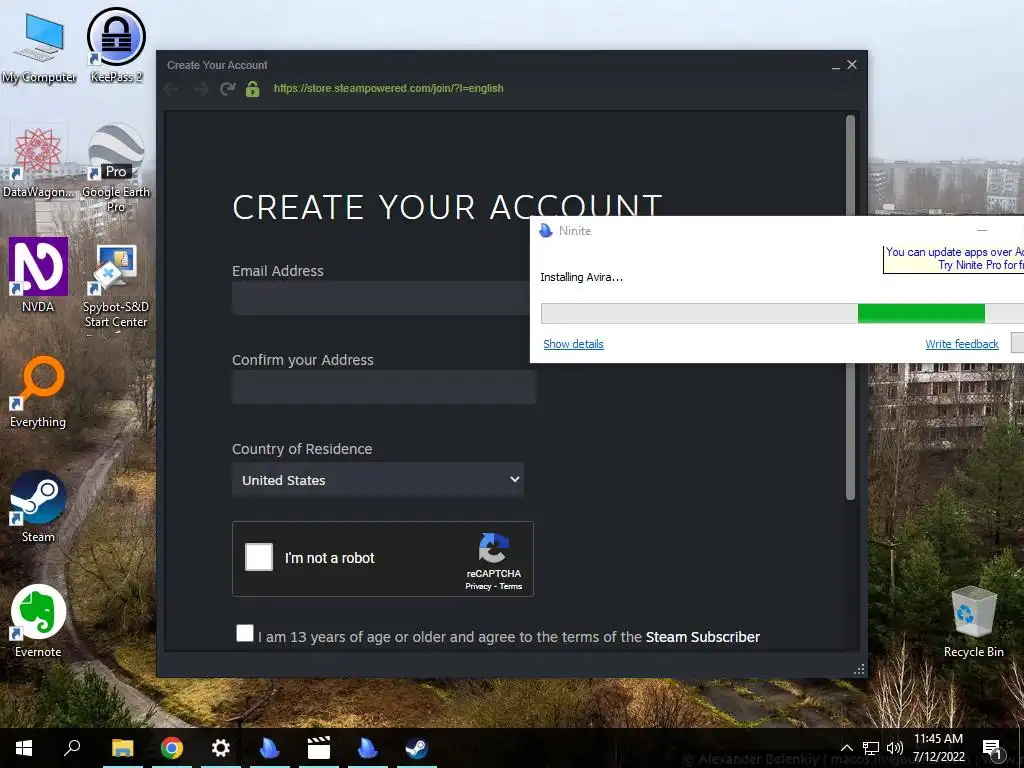Viewport: 1024px width, 768px height.
Task: Click Write feedback in Ninite
Action: pyautogui.click(x=962, y=344)
